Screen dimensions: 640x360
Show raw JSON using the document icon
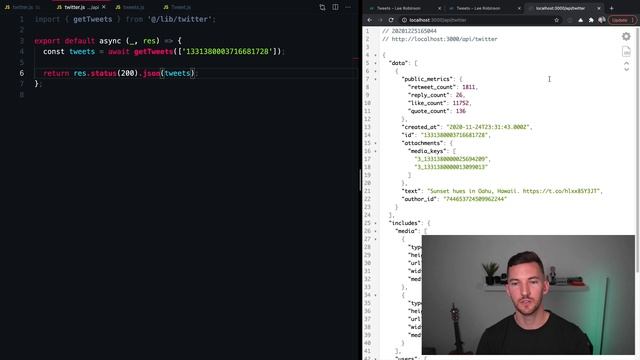[626, 51]
